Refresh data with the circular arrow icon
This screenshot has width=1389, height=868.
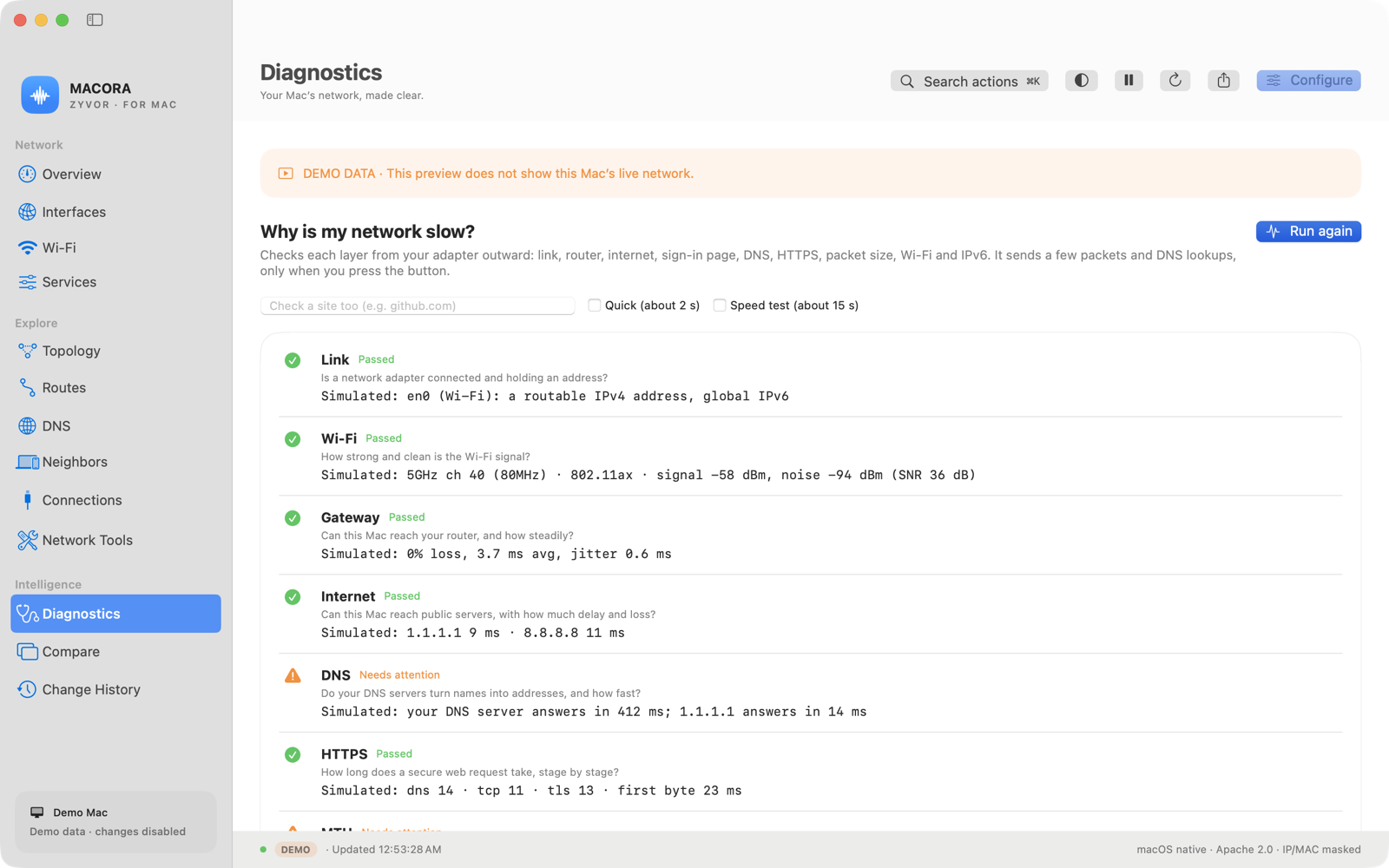[1175, 81]
